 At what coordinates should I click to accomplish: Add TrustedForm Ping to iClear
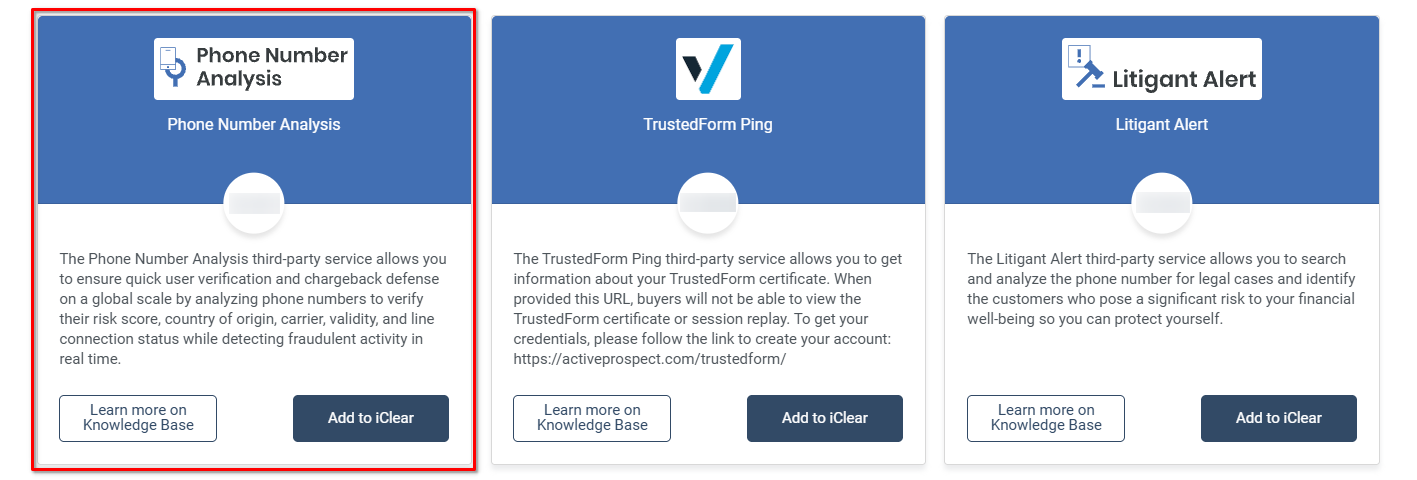pyautogui.click(x=825, y=418)
